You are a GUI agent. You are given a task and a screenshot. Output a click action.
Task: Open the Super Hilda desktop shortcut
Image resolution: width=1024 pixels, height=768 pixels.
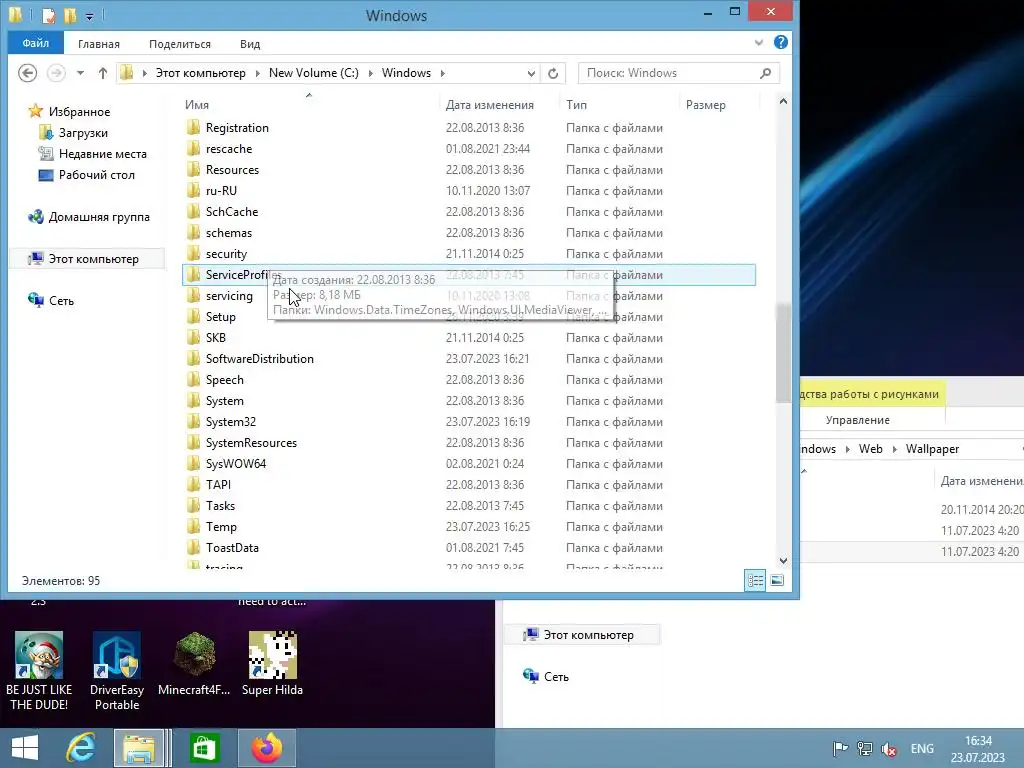click(x=272, y=664)
